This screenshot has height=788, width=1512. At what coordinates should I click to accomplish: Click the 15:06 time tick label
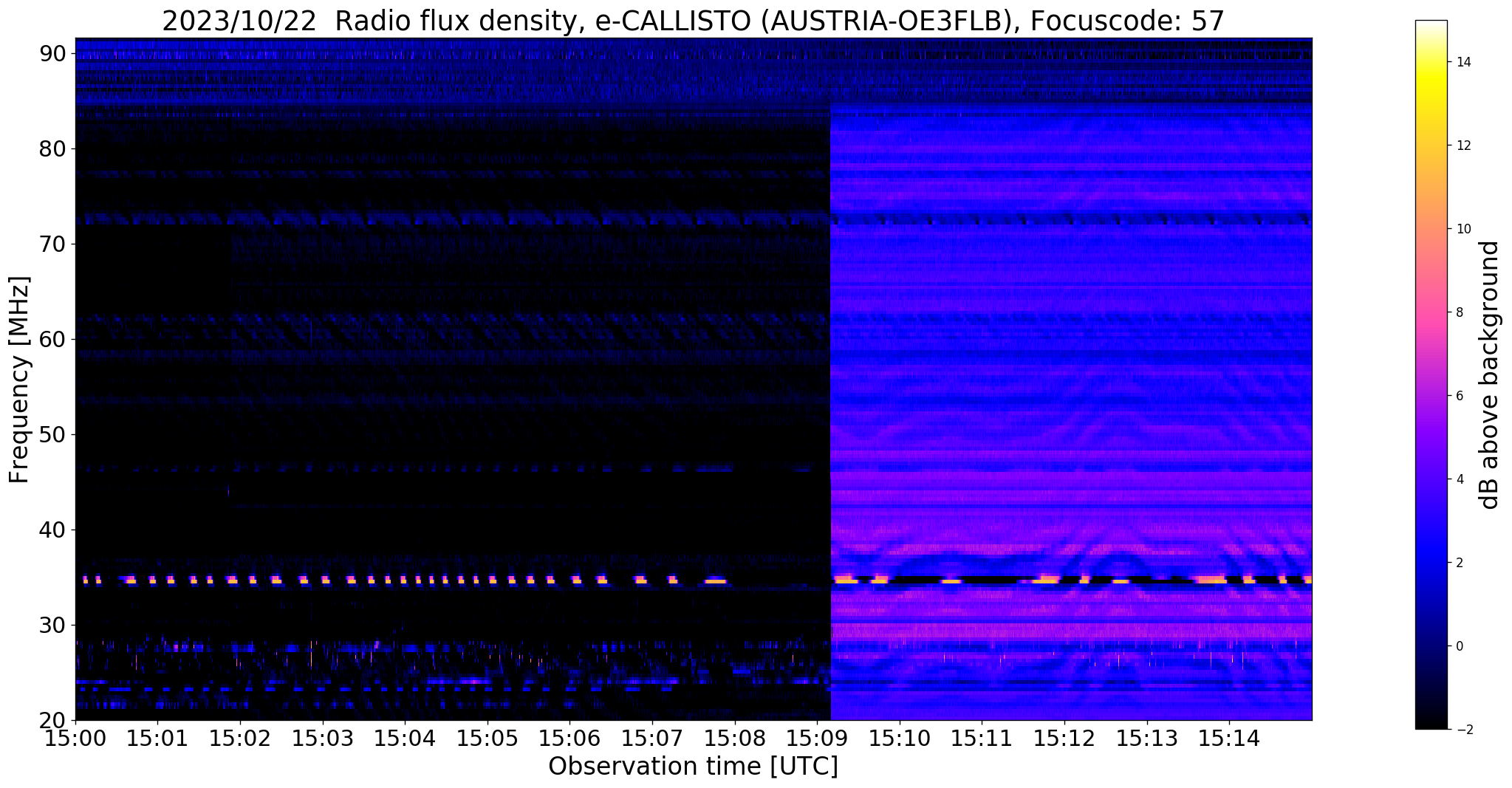pos(569,737)
